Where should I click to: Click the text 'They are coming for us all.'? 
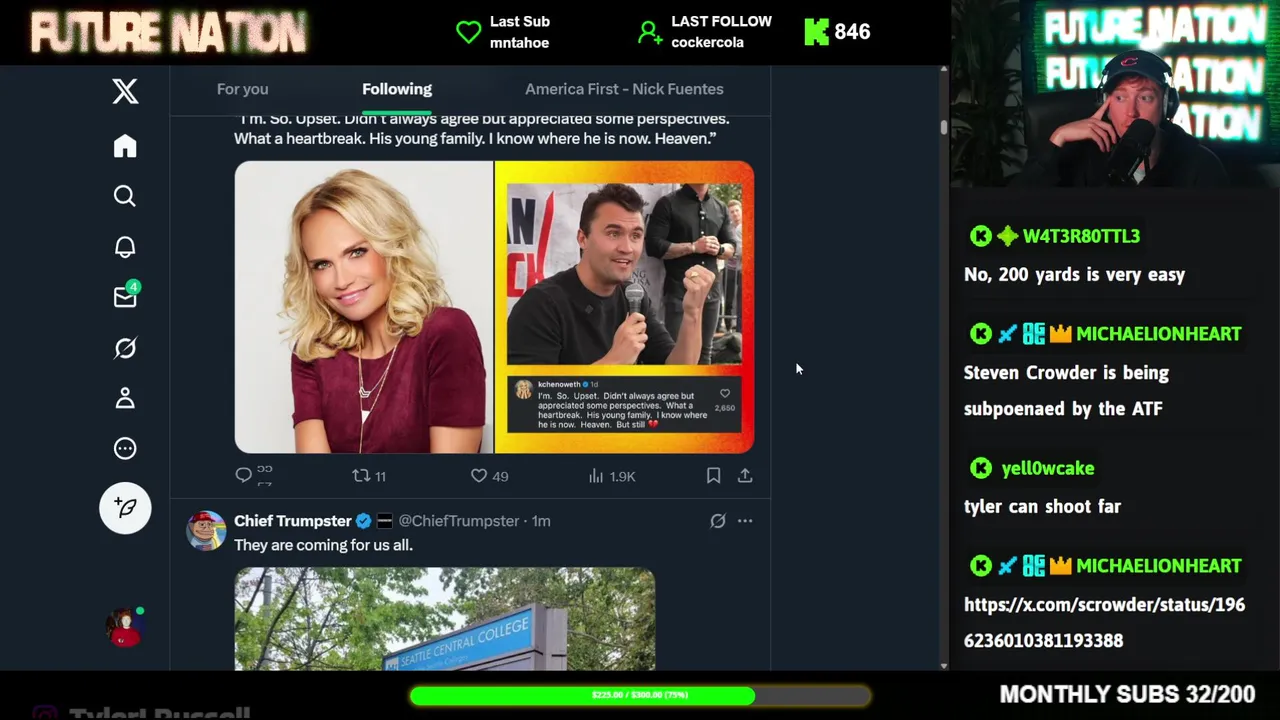coord(323,545)
